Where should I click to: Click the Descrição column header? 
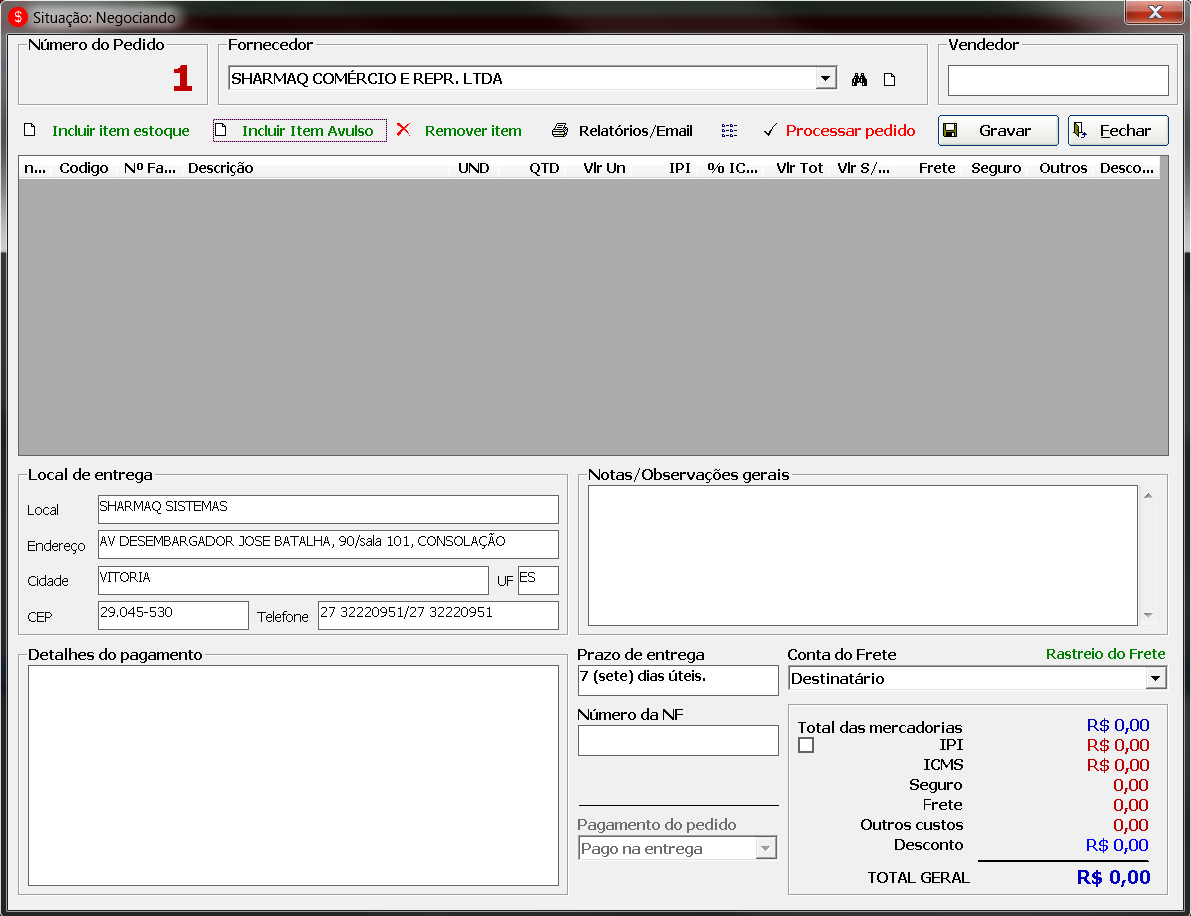tap(220, 168)
